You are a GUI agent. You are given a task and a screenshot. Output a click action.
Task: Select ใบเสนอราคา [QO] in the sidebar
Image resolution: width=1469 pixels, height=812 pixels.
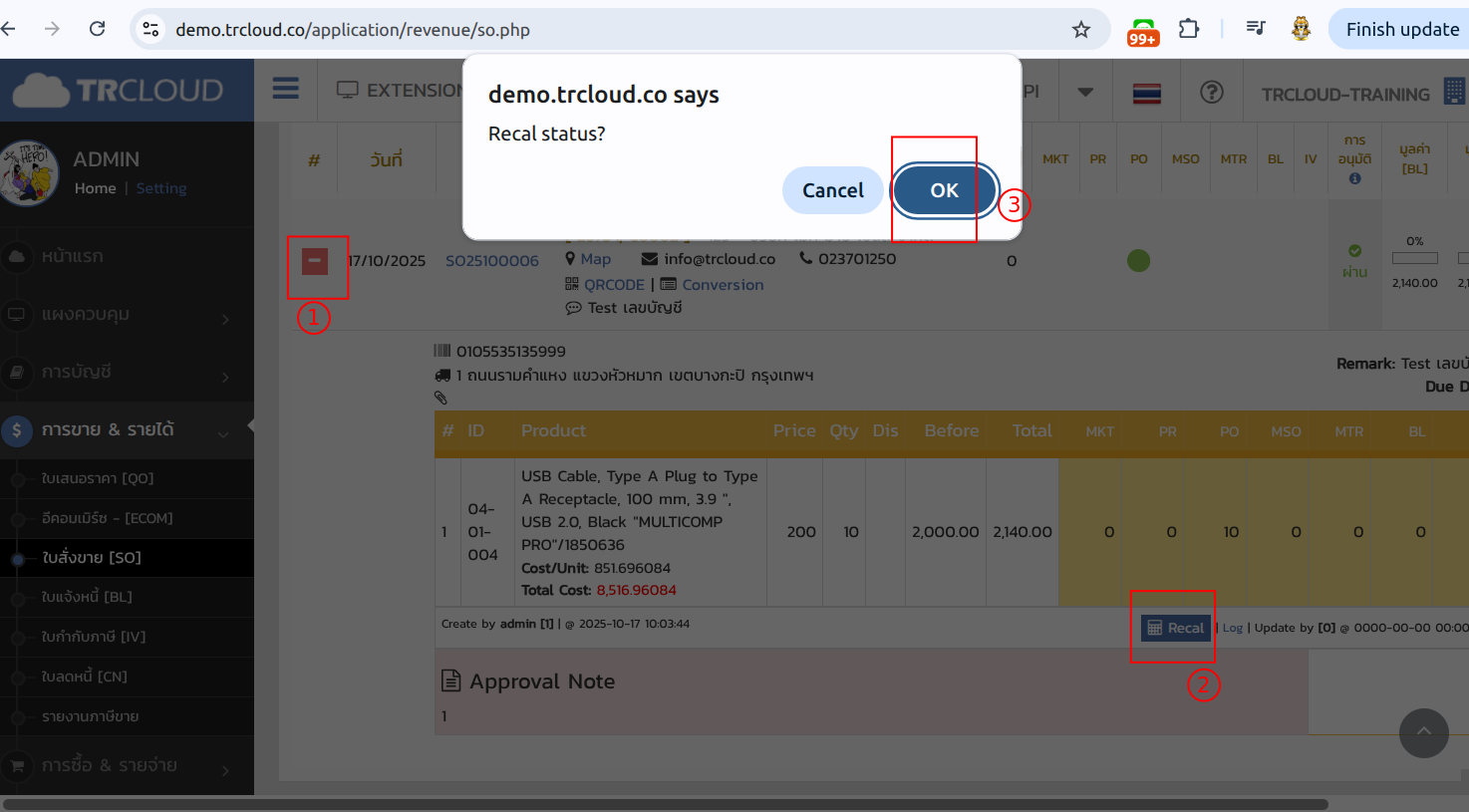[98, 478]
